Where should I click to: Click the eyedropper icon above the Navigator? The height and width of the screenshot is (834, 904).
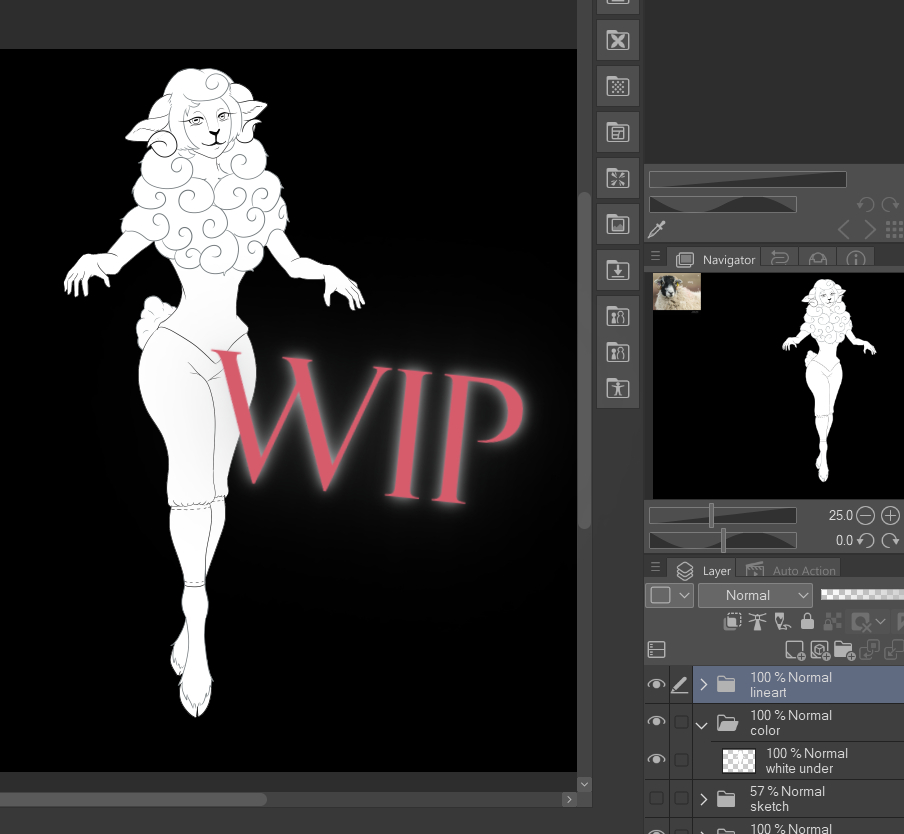(658, 229)
